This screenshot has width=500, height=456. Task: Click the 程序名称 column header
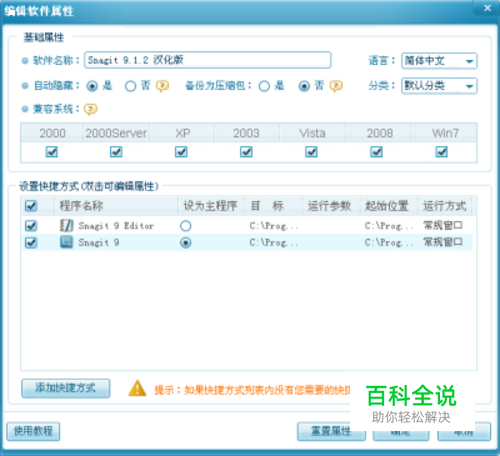click(x=116, y=206)
